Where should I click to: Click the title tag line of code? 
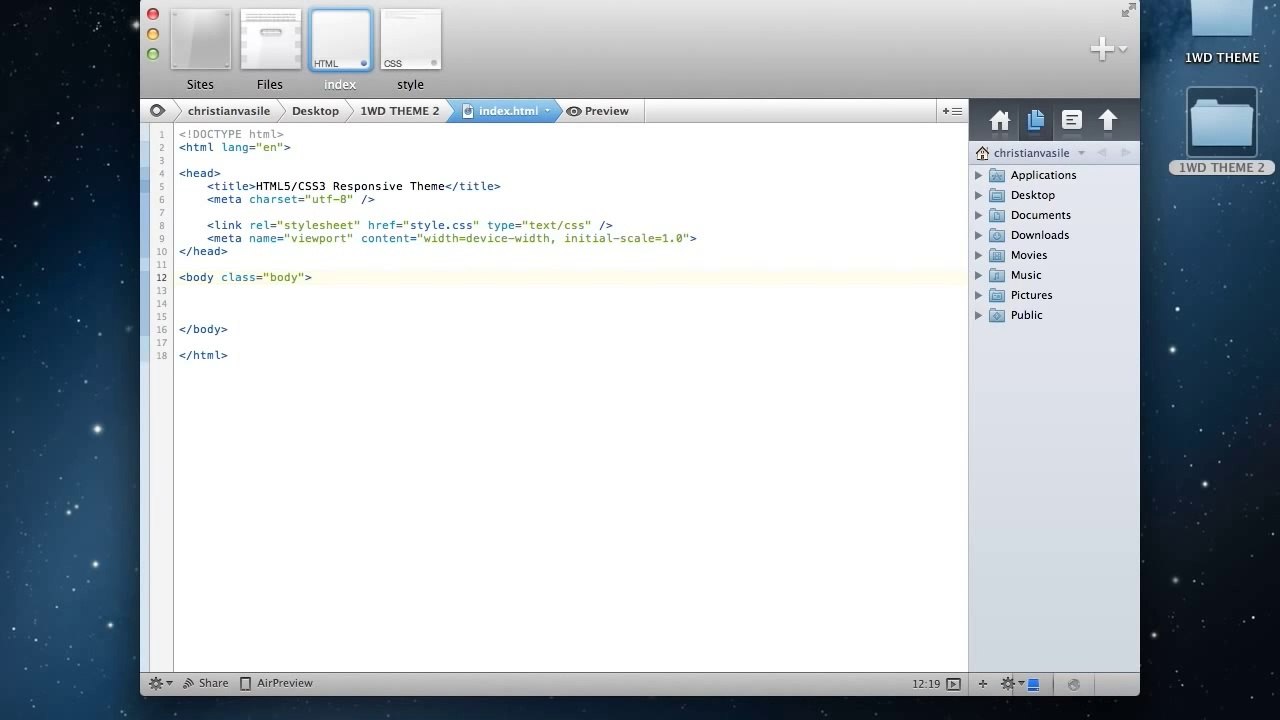(353, 186)
